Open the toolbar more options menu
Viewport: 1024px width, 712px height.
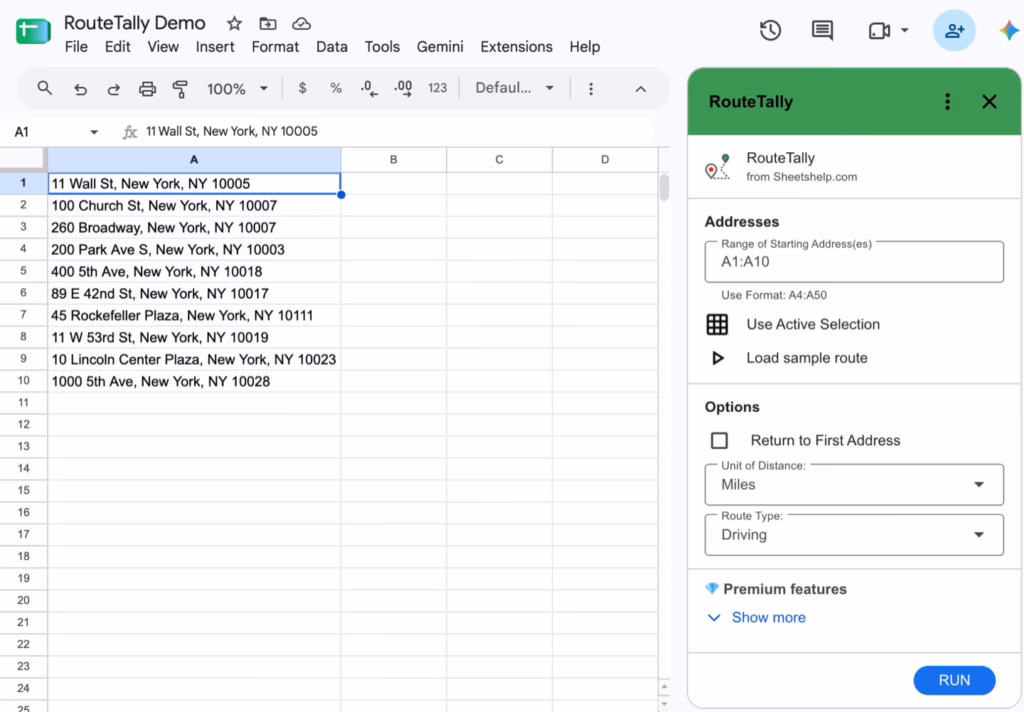(591, 89)
